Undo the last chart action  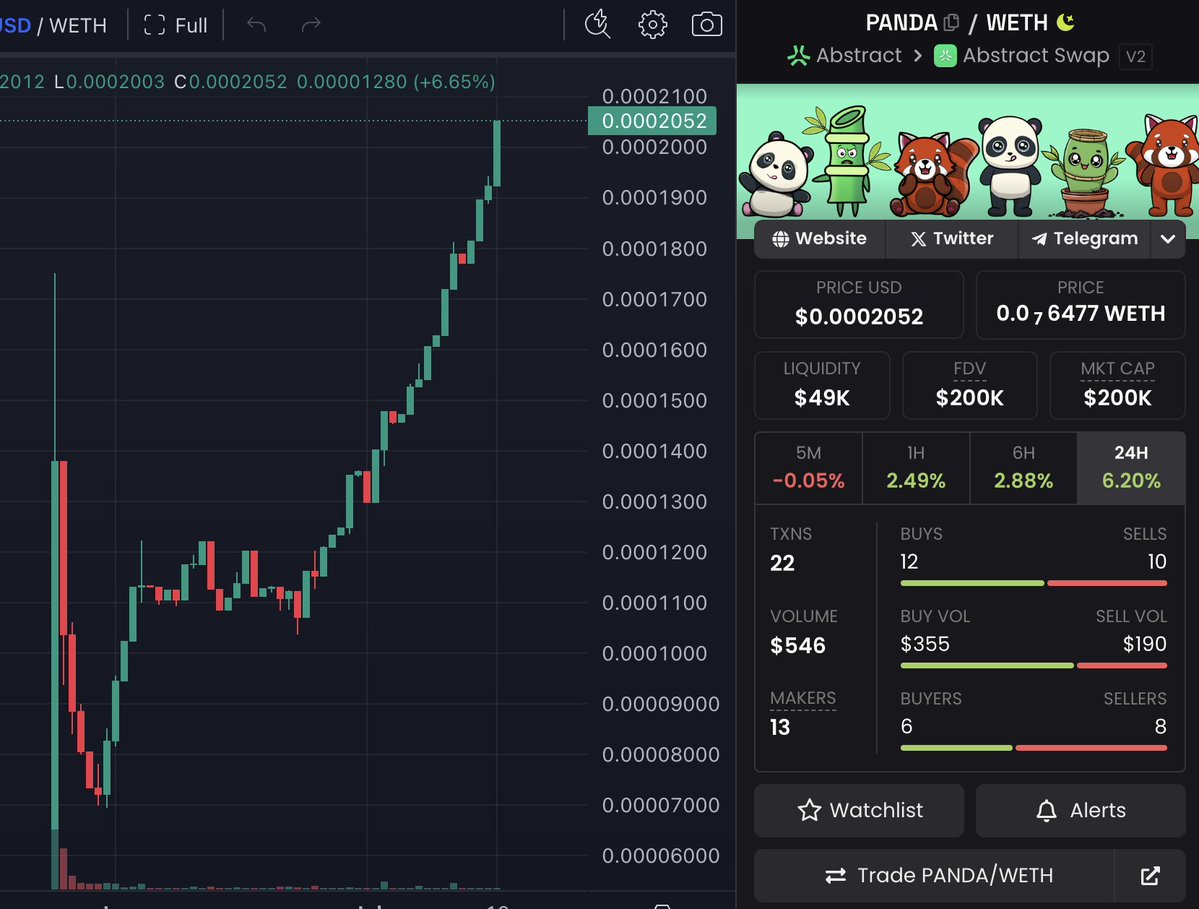[x=256, y=25]
